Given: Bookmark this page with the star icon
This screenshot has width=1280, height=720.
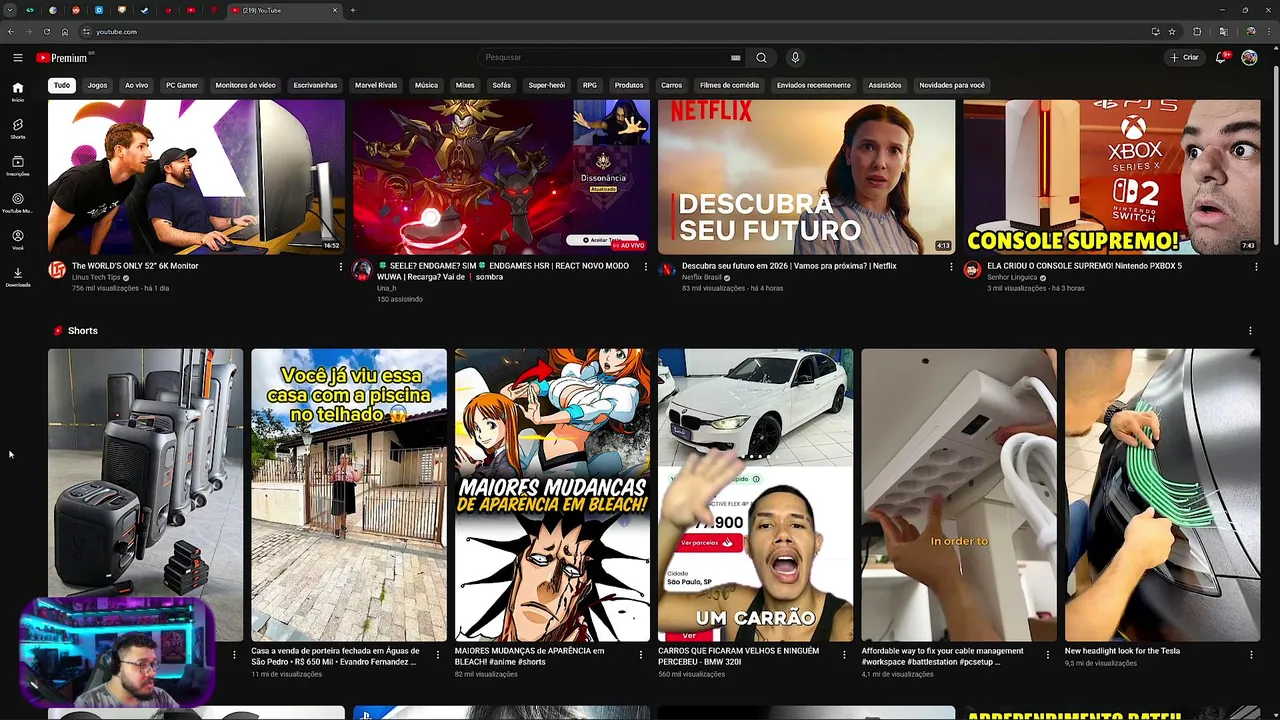Looking at the screenshot, I should tap(1172, 32).
